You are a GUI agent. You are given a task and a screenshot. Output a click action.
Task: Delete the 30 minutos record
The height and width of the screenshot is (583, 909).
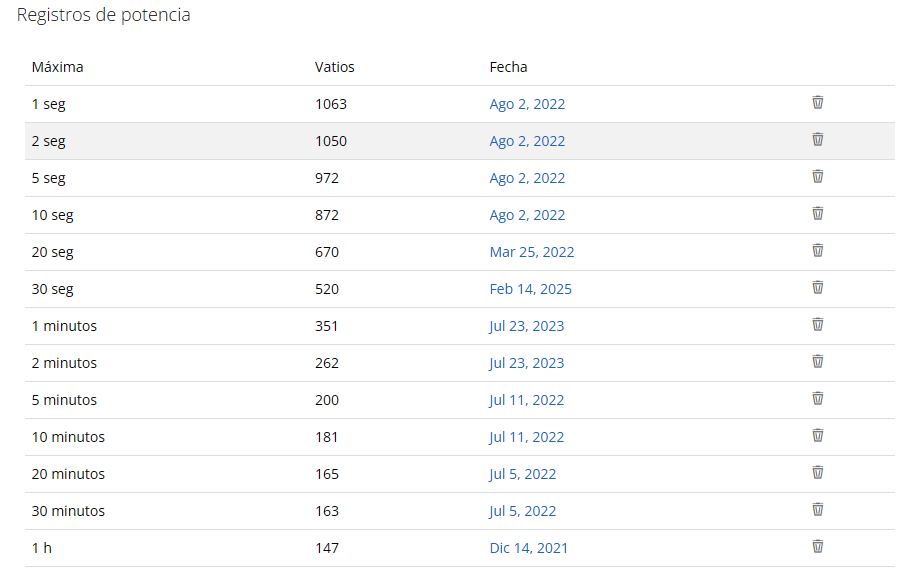[817, 510]
